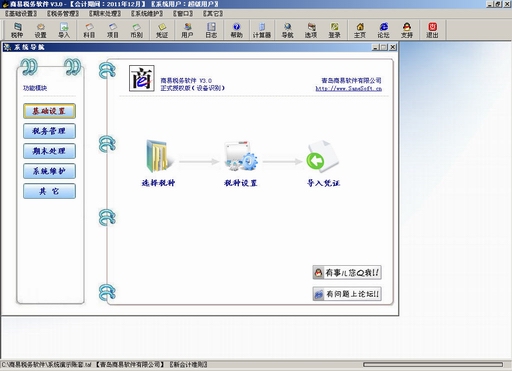Go to the 主页 homepage toolbar icon
Screen dimensions: 512x371
(360, 30)
